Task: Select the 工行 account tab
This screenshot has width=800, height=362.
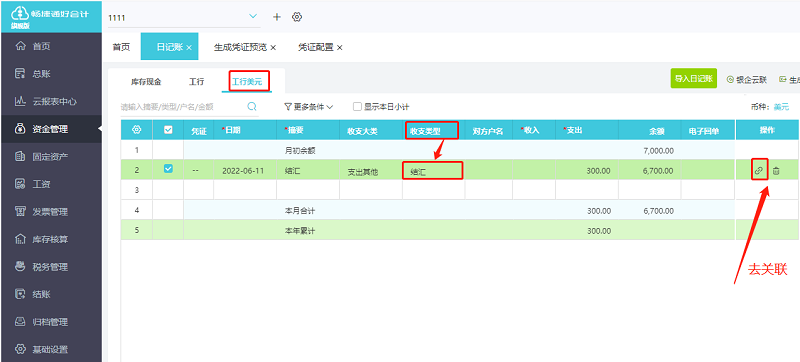Action: coord(196,82)
